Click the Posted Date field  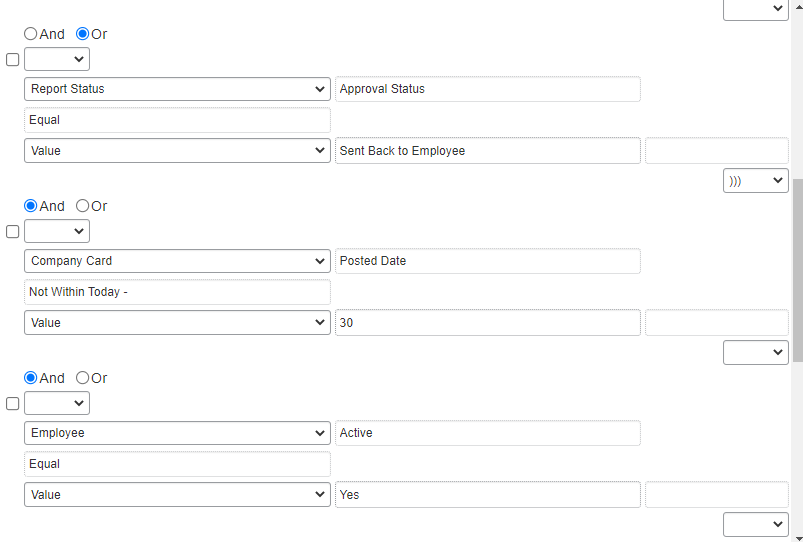click(488, 261)
